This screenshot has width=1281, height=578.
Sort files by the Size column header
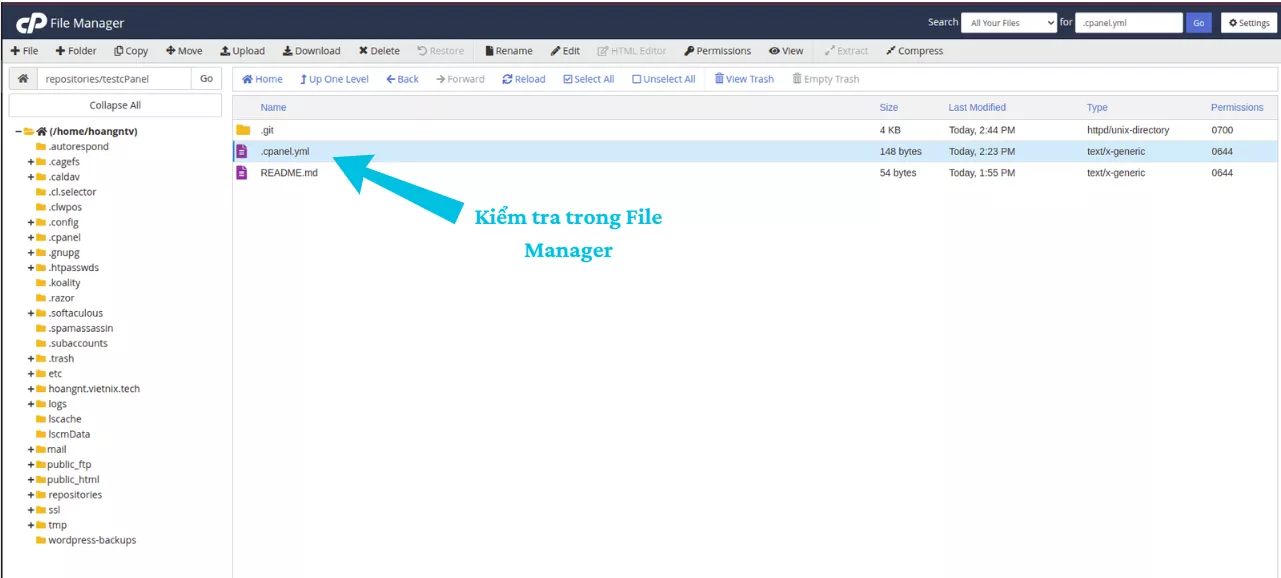(x=888, y=107)
